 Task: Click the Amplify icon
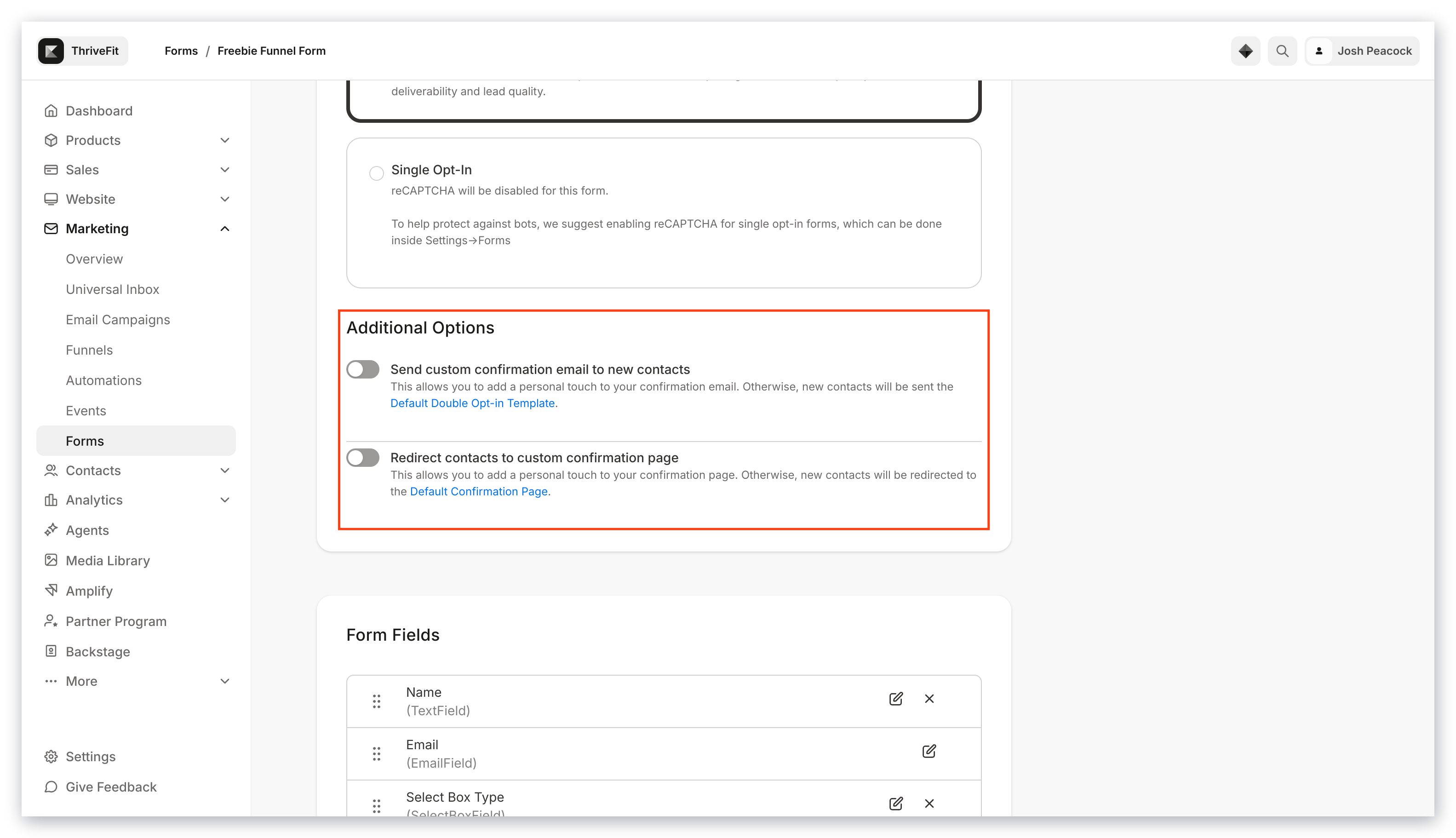click(x=51, y=591)
